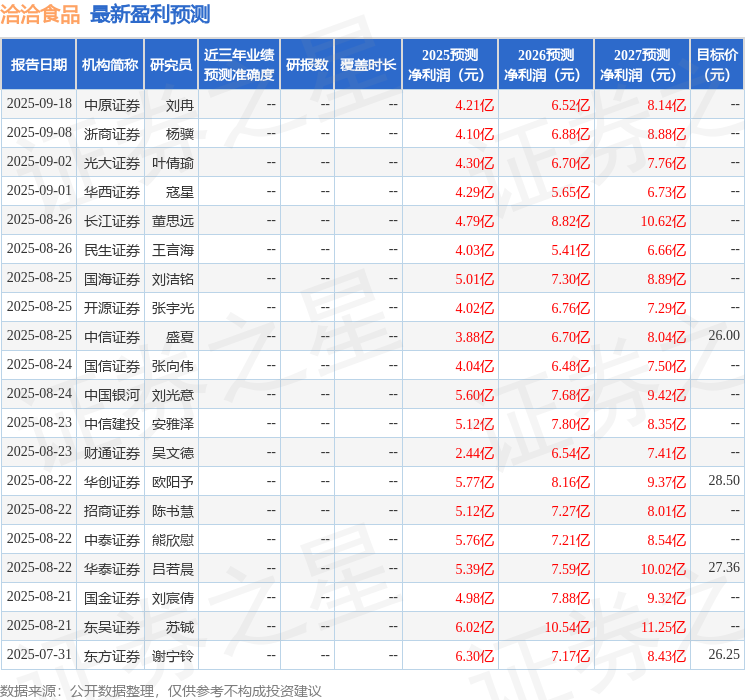This screenshot has height=700, width=745.
Task: Click analyst name 刘洁铭
Action: [173, 279]
